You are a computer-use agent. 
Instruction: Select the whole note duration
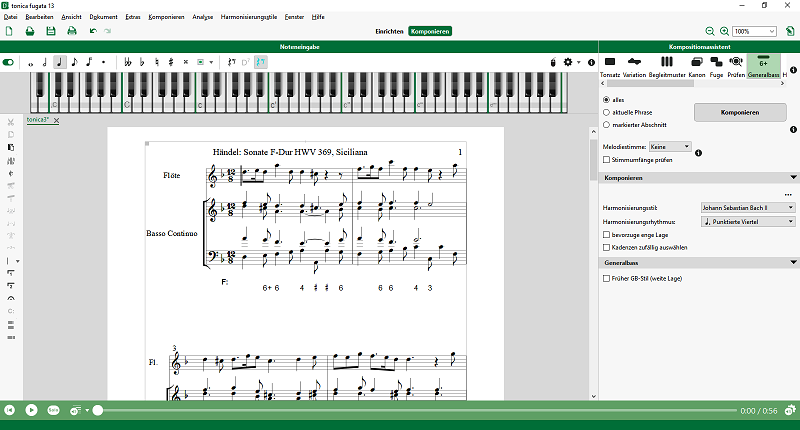click(31, 62)
